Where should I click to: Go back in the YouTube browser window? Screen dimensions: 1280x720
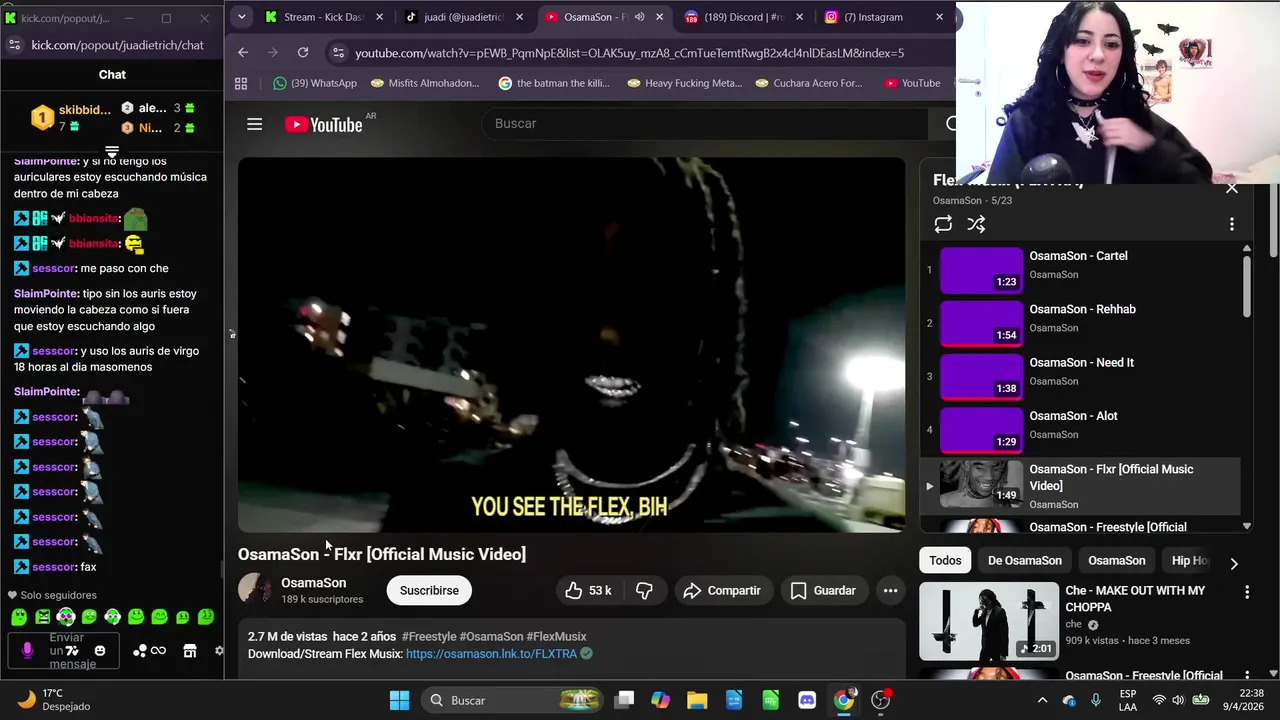[x=243, y=52]
